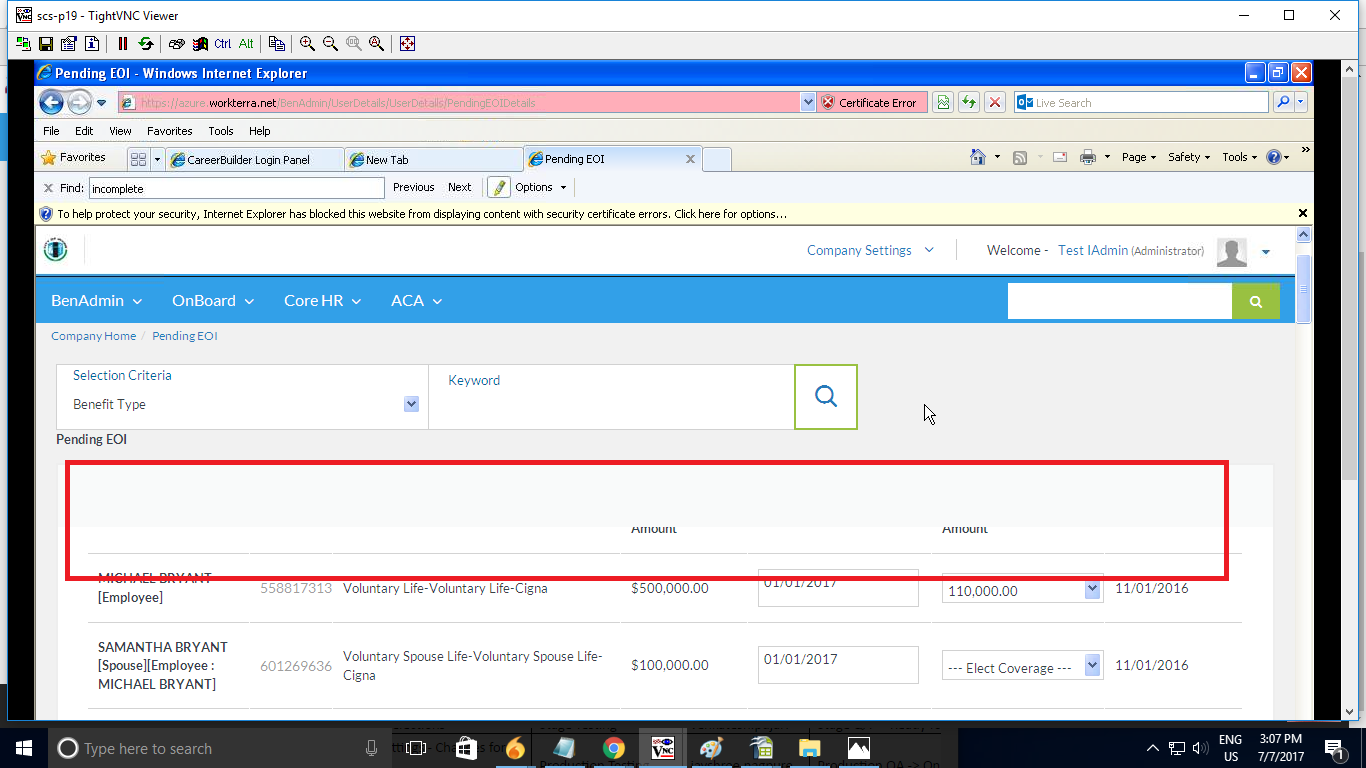Toggle the VNC Ctrl key button

point(222,44)
